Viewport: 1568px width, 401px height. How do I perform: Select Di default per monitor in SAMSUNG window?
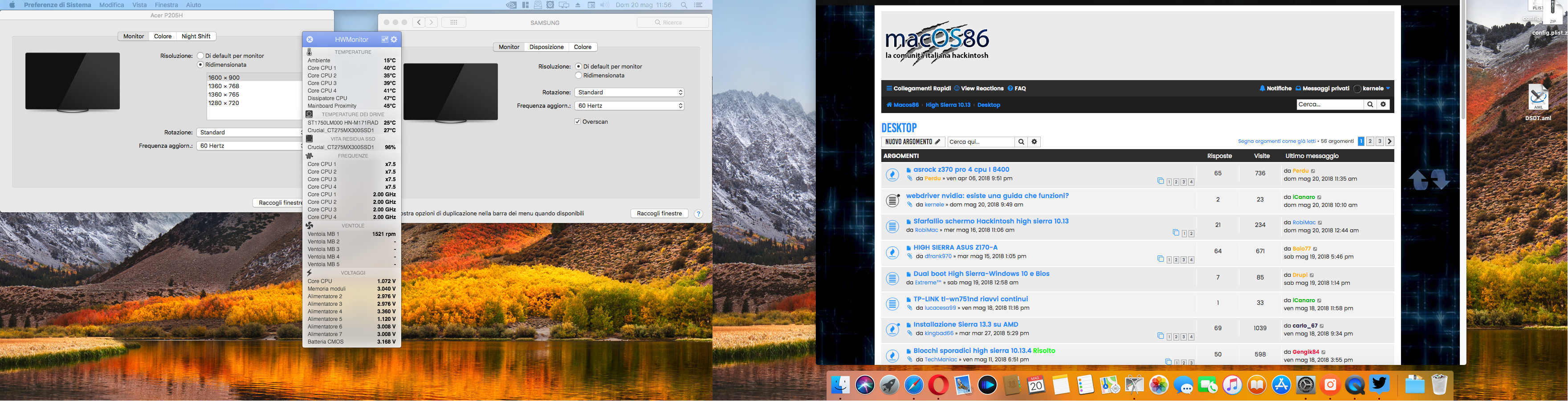tap(578, 66)
